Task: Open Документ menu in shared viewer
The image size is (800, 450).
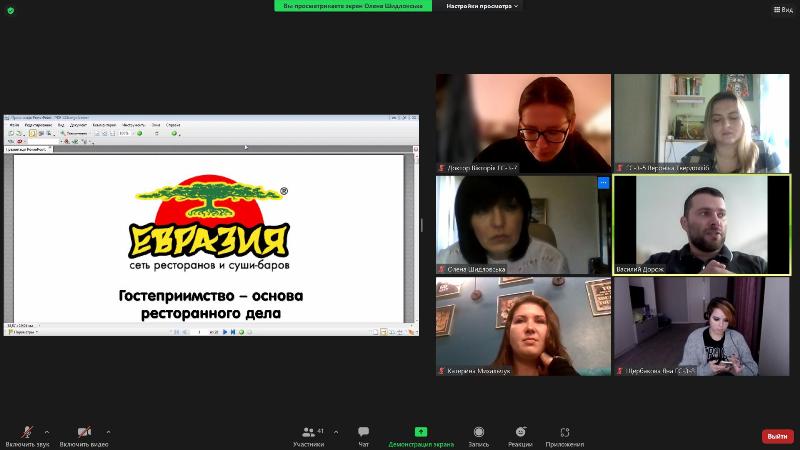Action: 78,125
